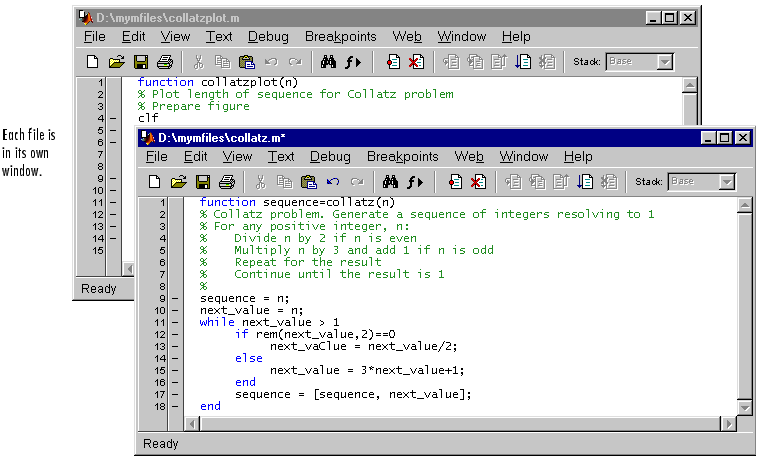Click Show Function (f) icon in collatz.m toolbar
Viewport: 767px width, 461px height.
click(x=415, y=182)
